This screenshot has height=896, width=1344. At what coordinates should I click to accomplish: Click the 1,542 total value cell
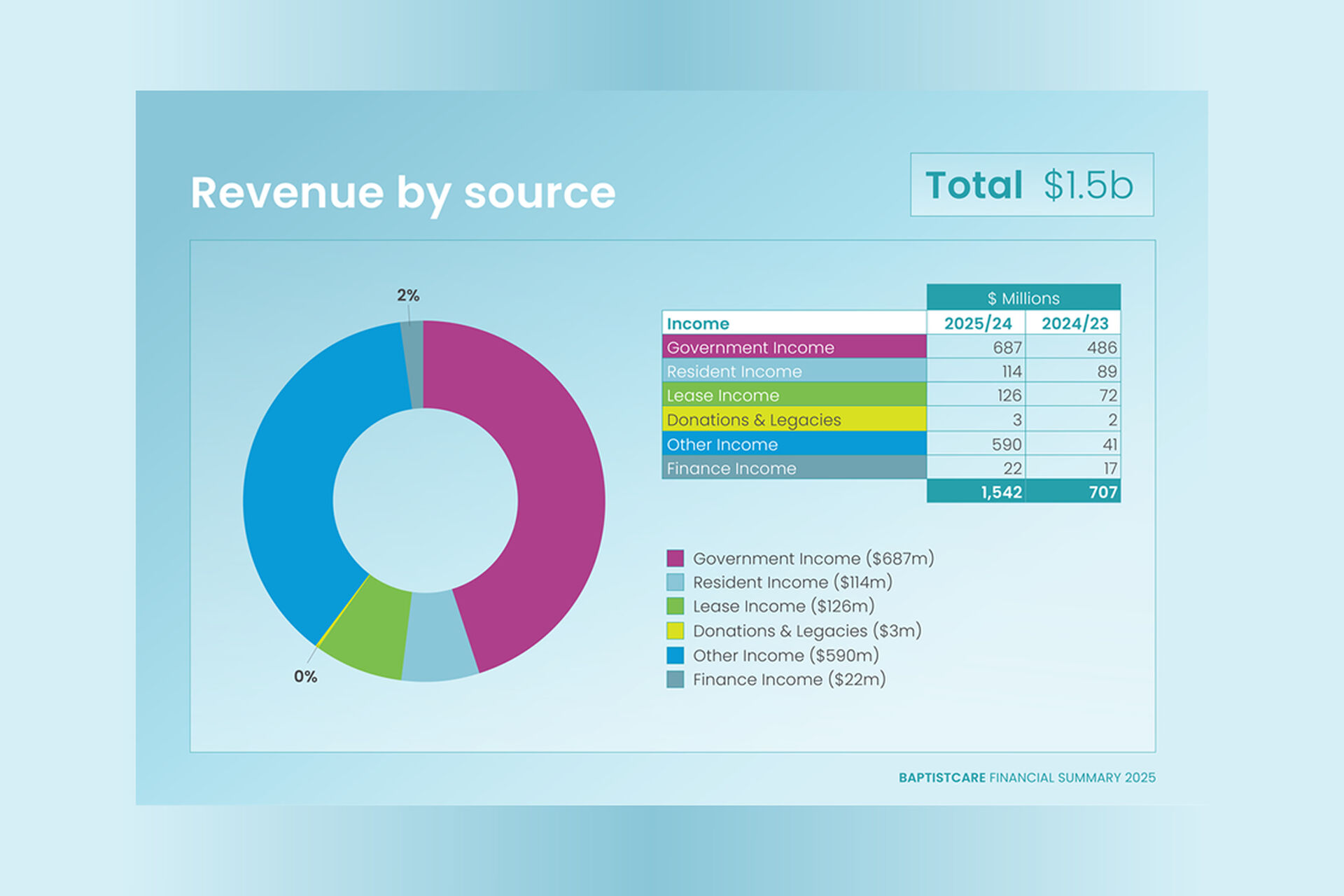click(1000, 492)
